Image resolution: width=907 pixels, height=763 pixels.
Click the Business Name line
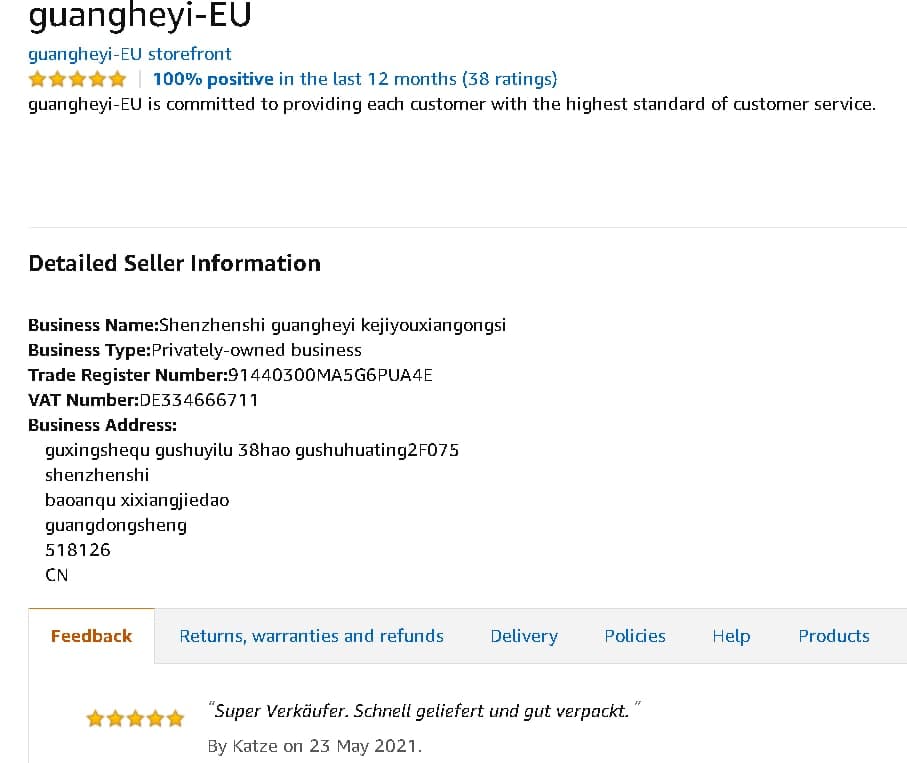click(267, 325)
